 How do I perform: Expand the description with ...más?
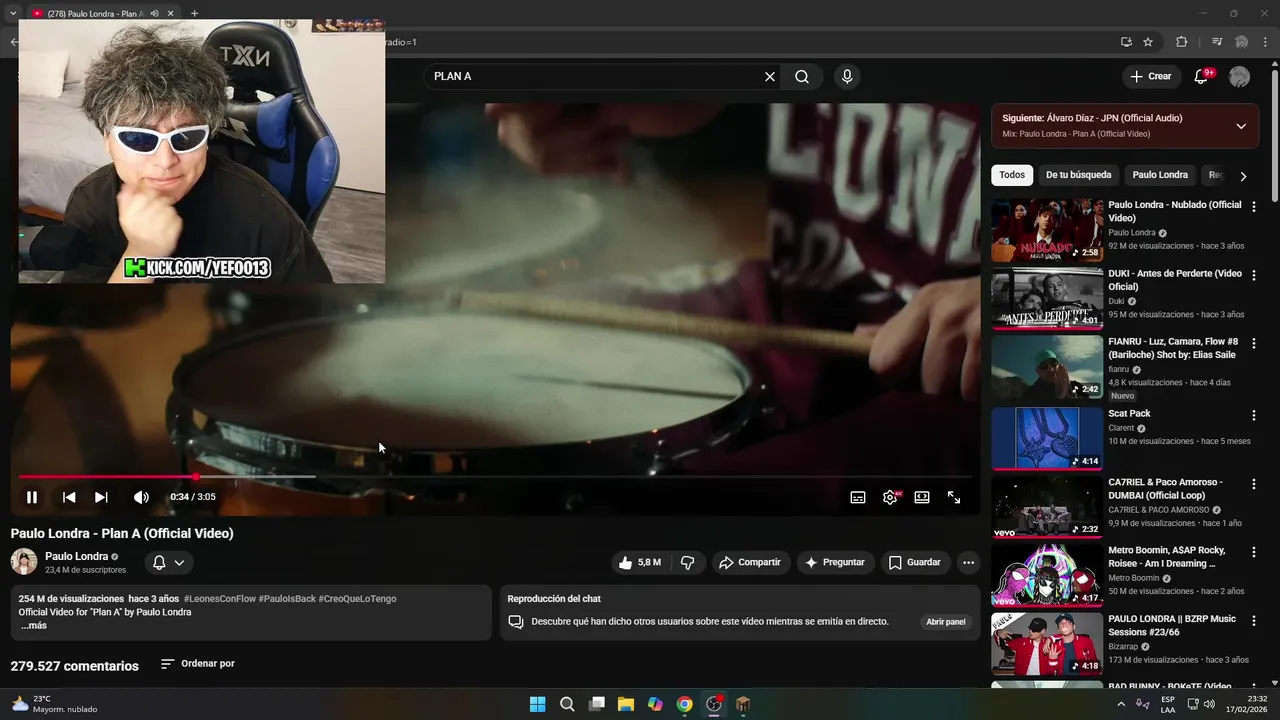[x=35, y=626]
